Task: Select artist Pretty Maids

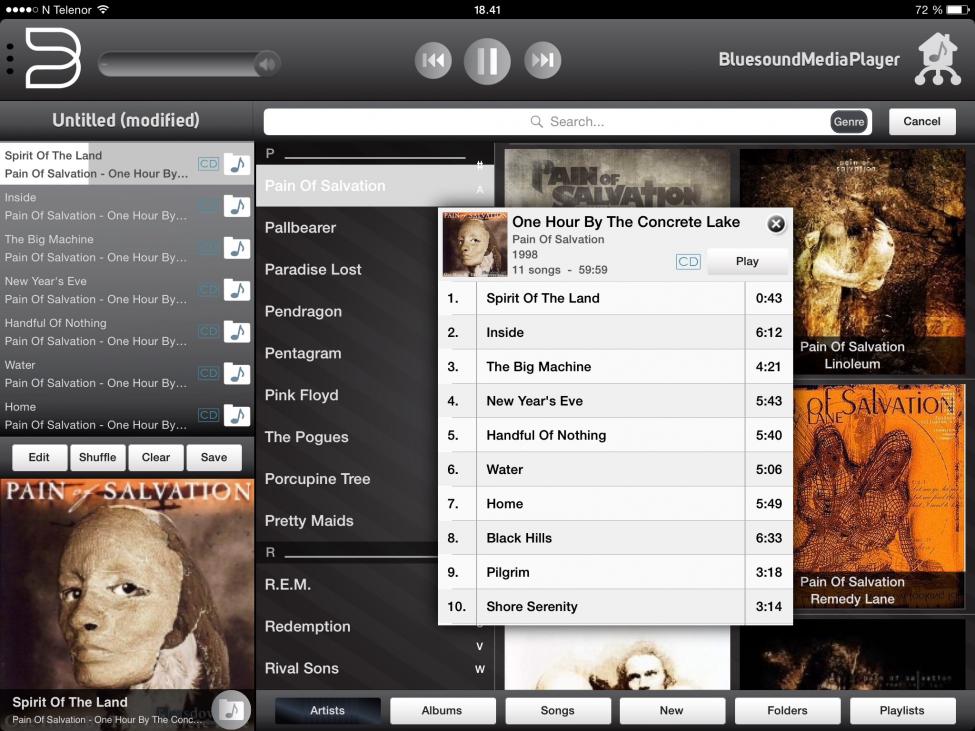Action: pos(347,521)
